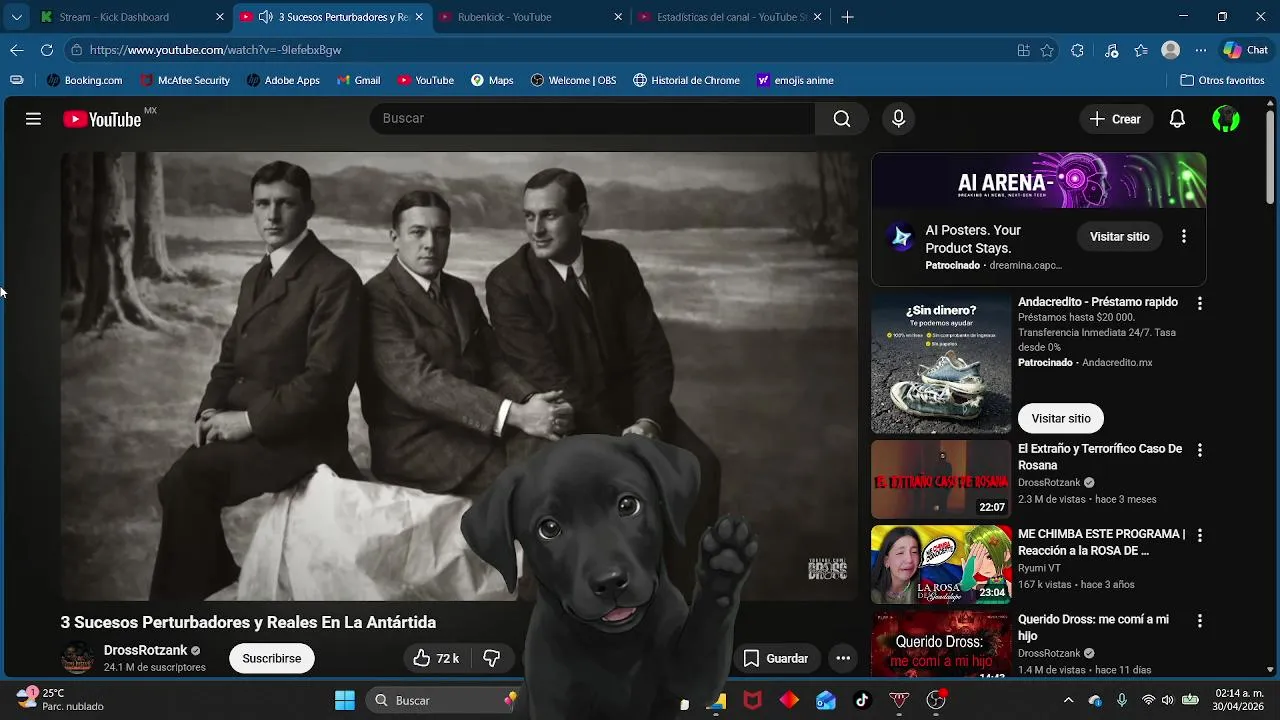Image resolution: width=1280 pixels, height=720 pixels.
Task: Open options for ME CHIMBA ESTE PROGRAMA video
Action: click(x=1200, y=535)
